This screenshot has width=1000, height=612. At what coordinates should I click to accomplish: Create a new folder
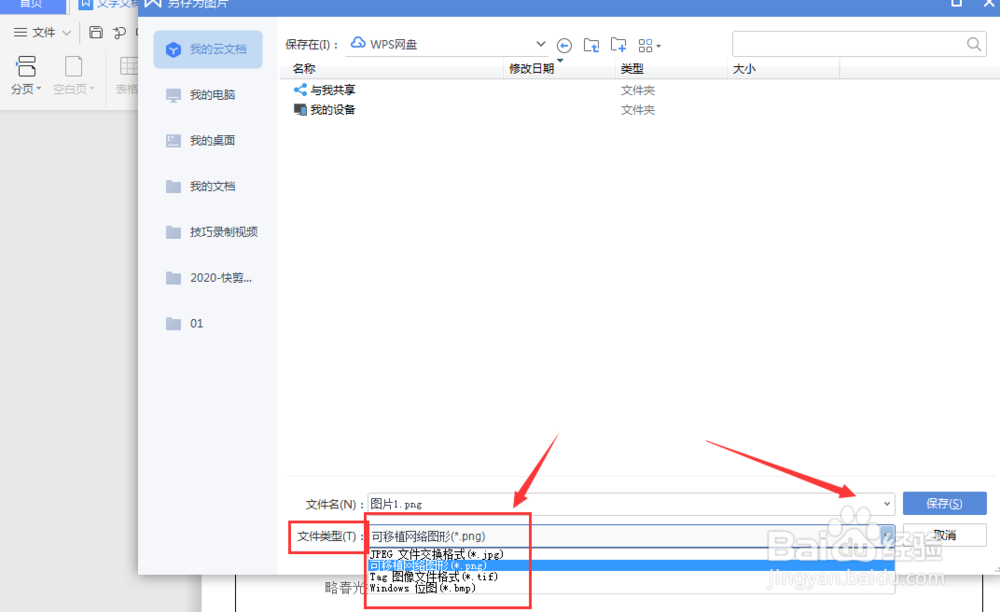(618, 44)
